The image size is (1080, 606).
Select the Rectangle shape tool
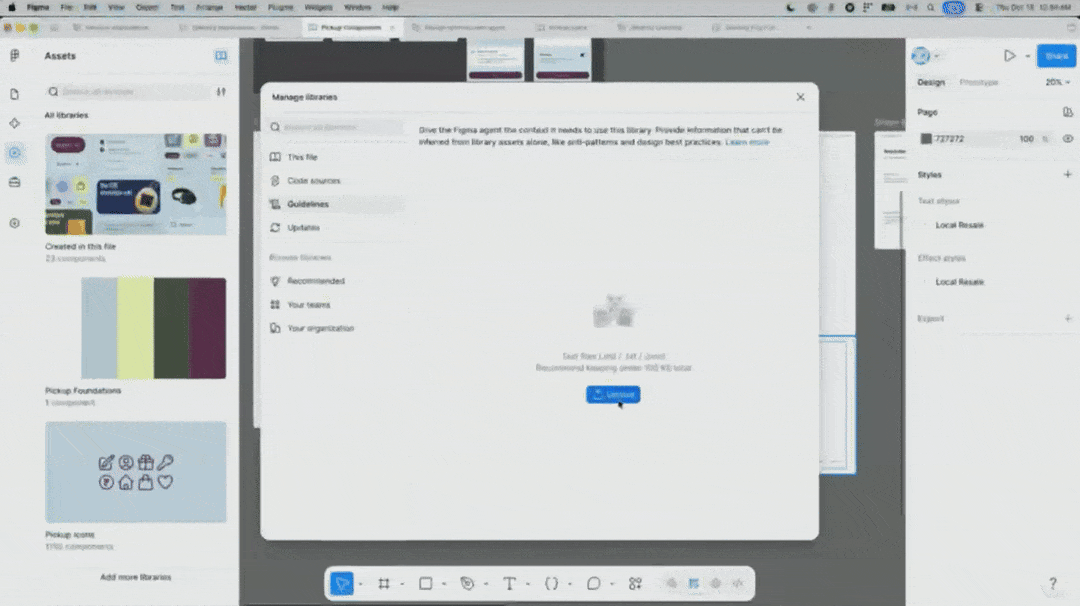[426, 584]
